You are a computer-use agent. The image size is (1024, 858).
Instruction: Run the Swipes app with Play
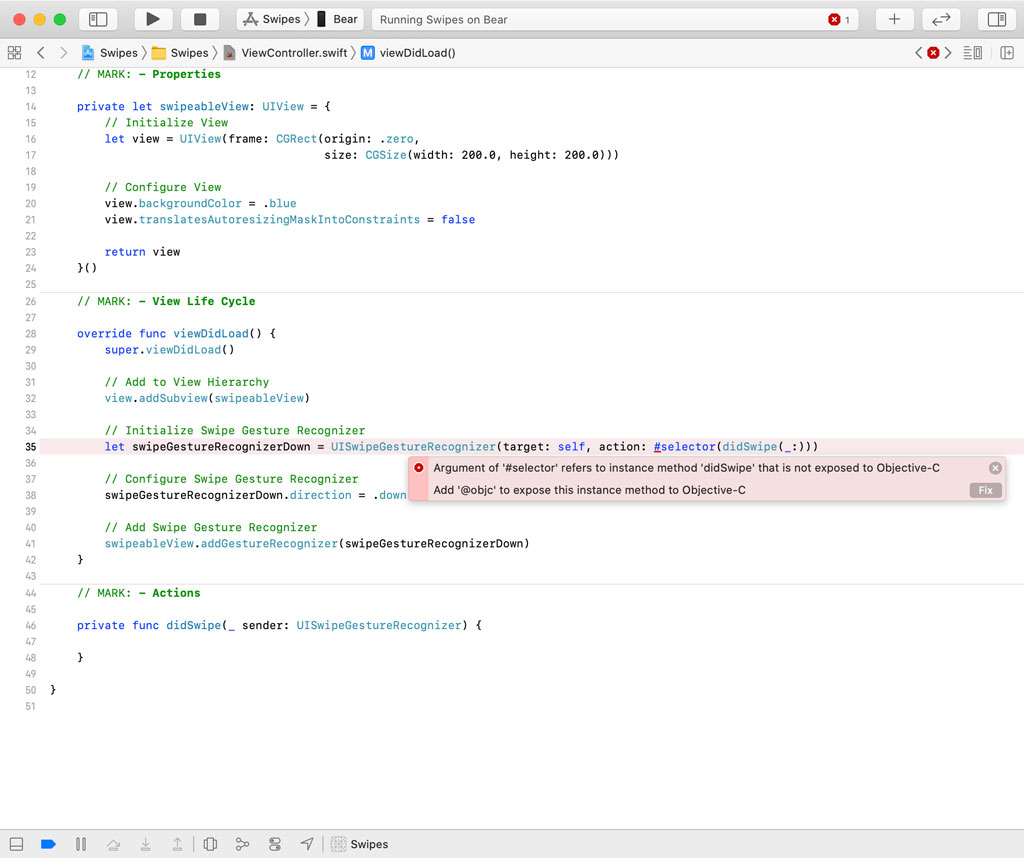point(153,20)
